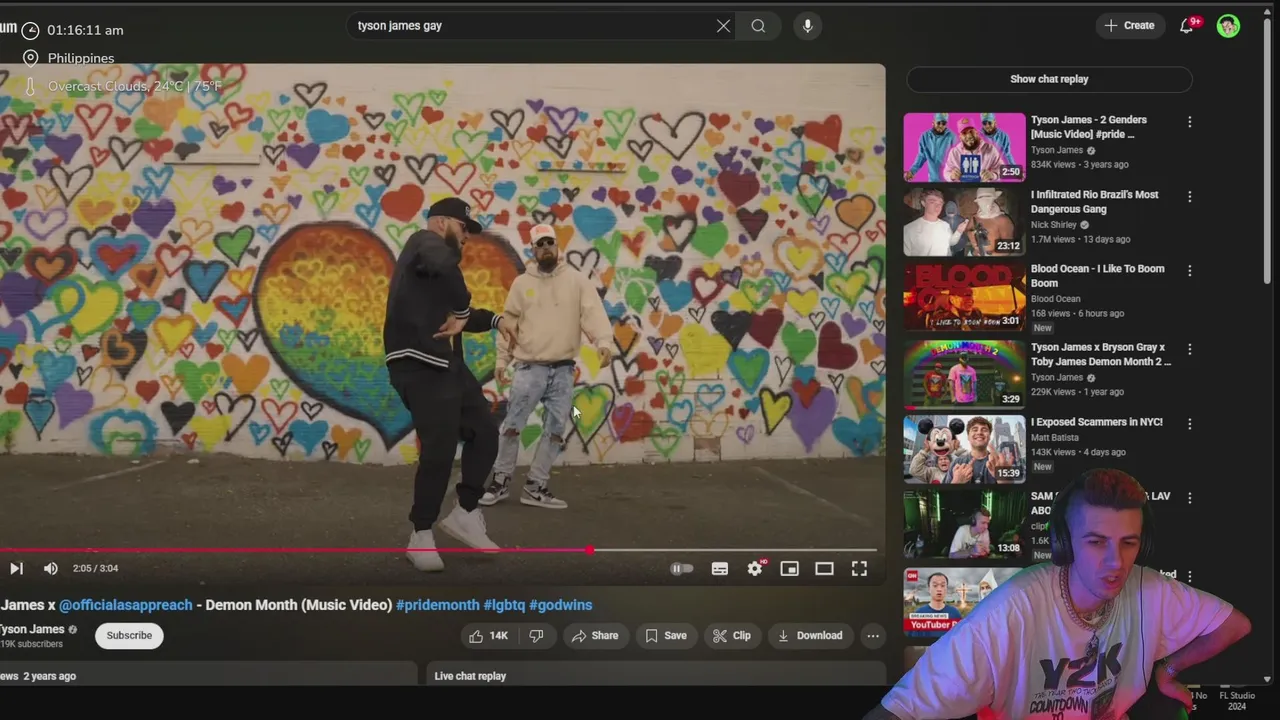Toggle the autoplay switch in player
This screenshot has width=1280, height=720.
pyautogui.click(x=681, y=568)
